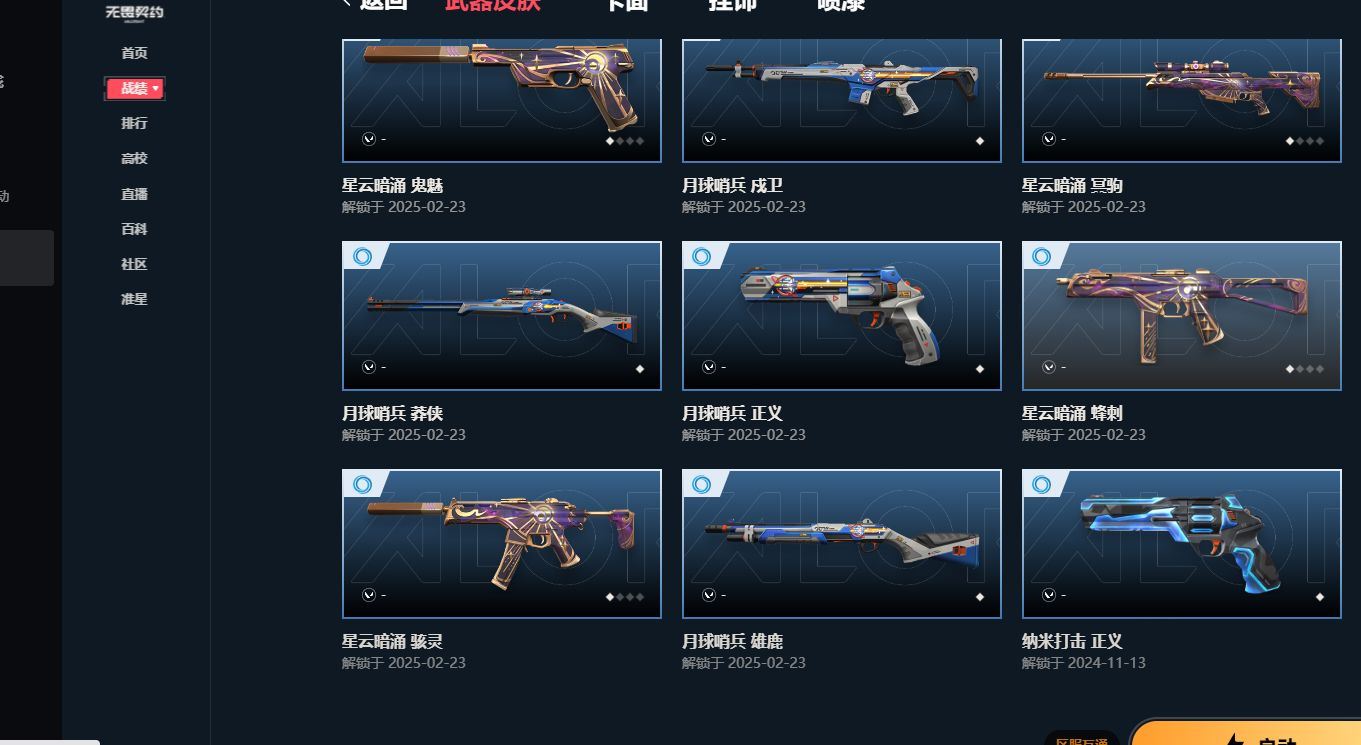Open the 首页 sidebar item
Screen dimensions: 1361x745
tap(134, 53)
